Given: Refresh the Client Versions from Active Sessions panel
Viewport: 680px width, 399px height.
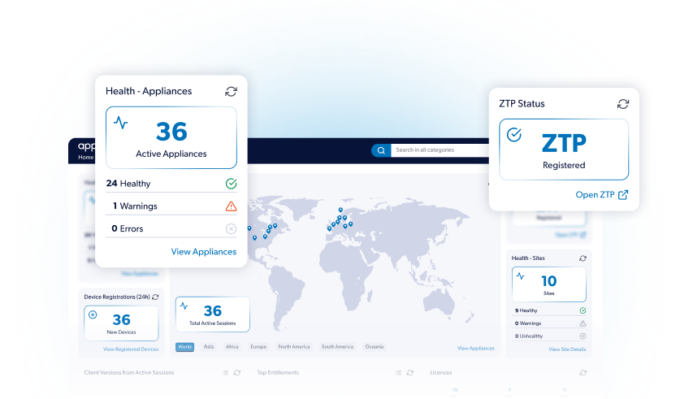Looking at the screenshot, I should click(237, 373).
